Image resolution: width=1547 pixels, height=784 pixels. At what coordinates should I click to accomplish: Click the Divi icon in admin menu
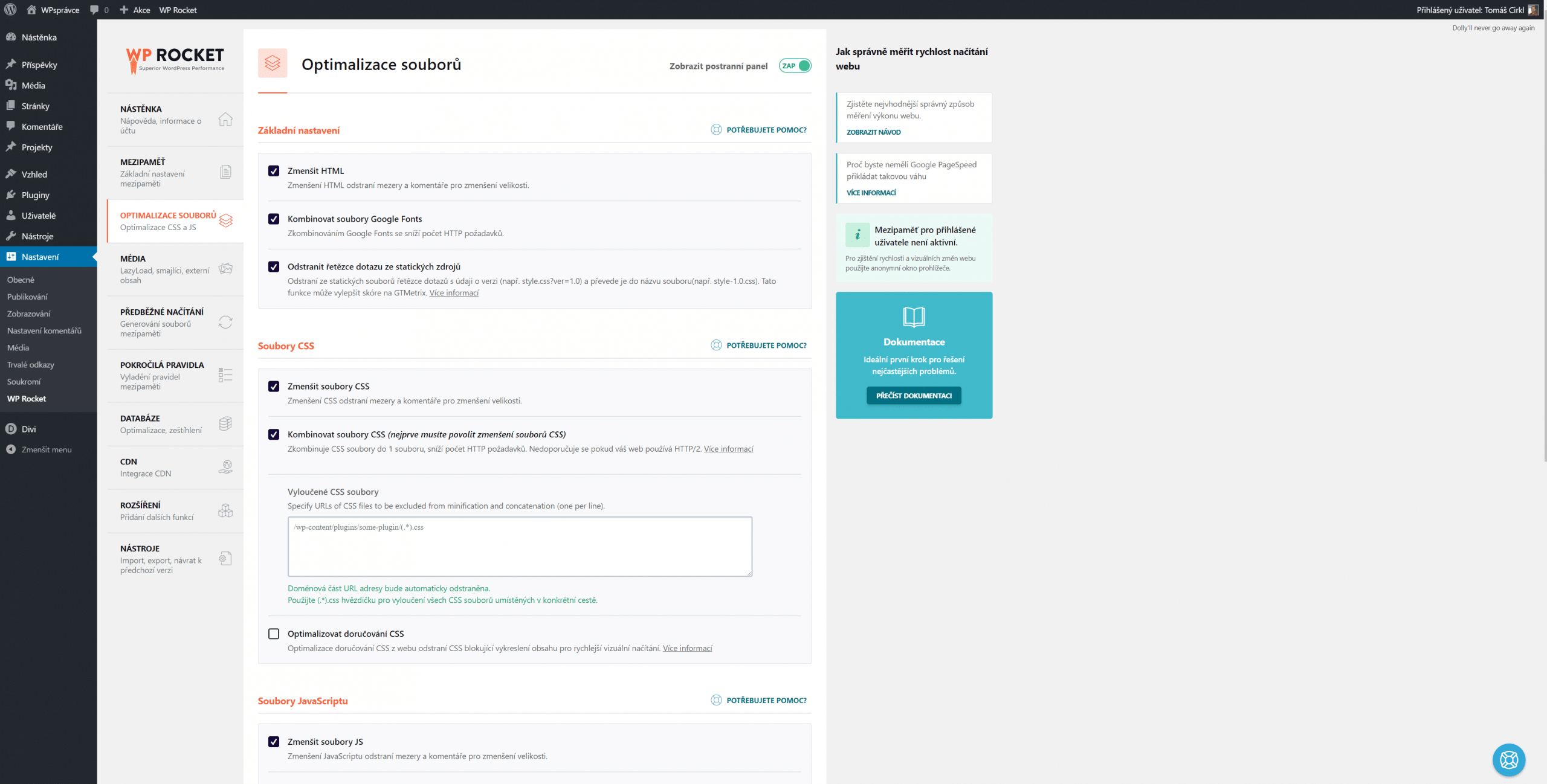pos(11,429)
